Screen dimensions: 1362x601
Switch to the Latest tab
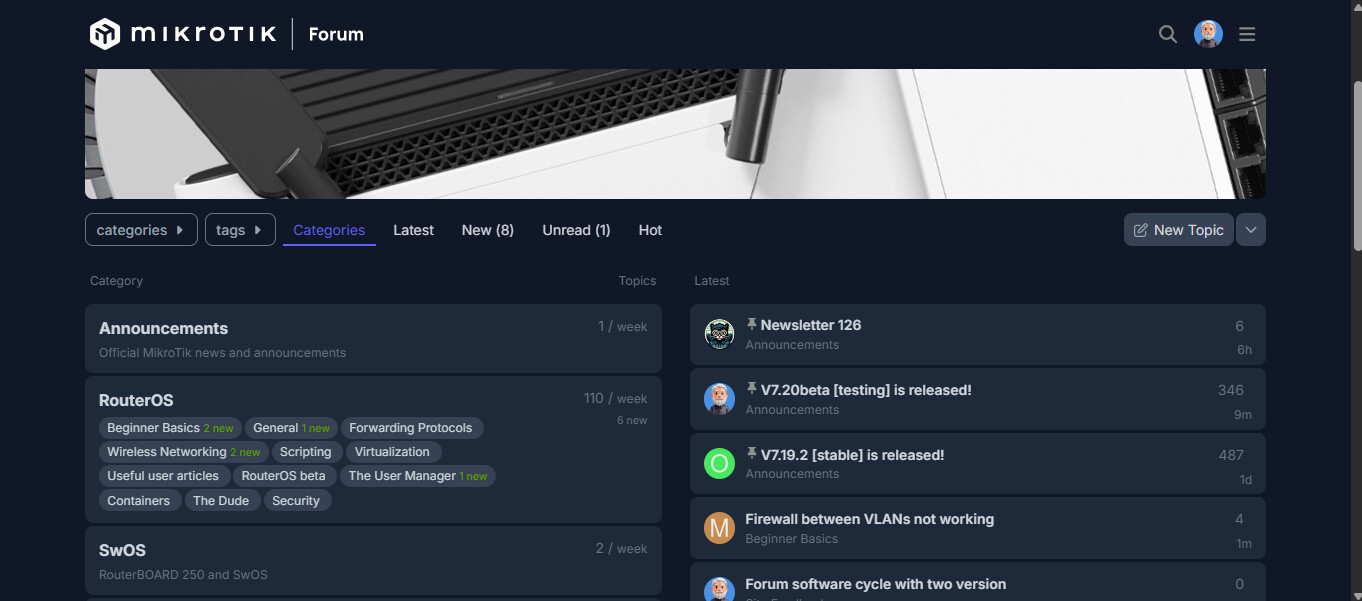click(x=413, y=230)
